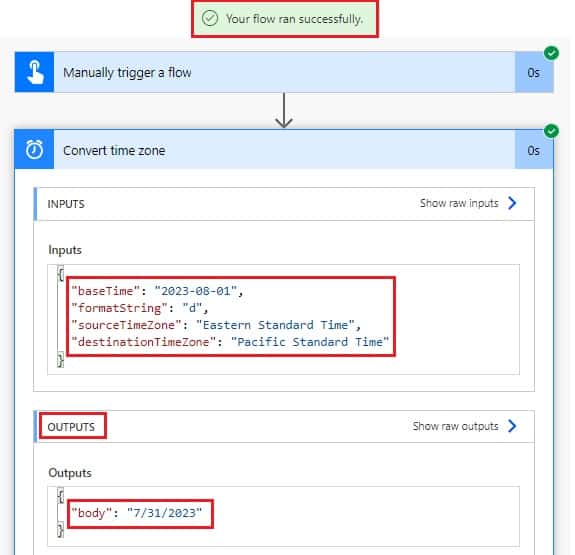Click the body output value 7/31/2023
The height and width of the screenshot is (555, 575).
click(164, 513)
